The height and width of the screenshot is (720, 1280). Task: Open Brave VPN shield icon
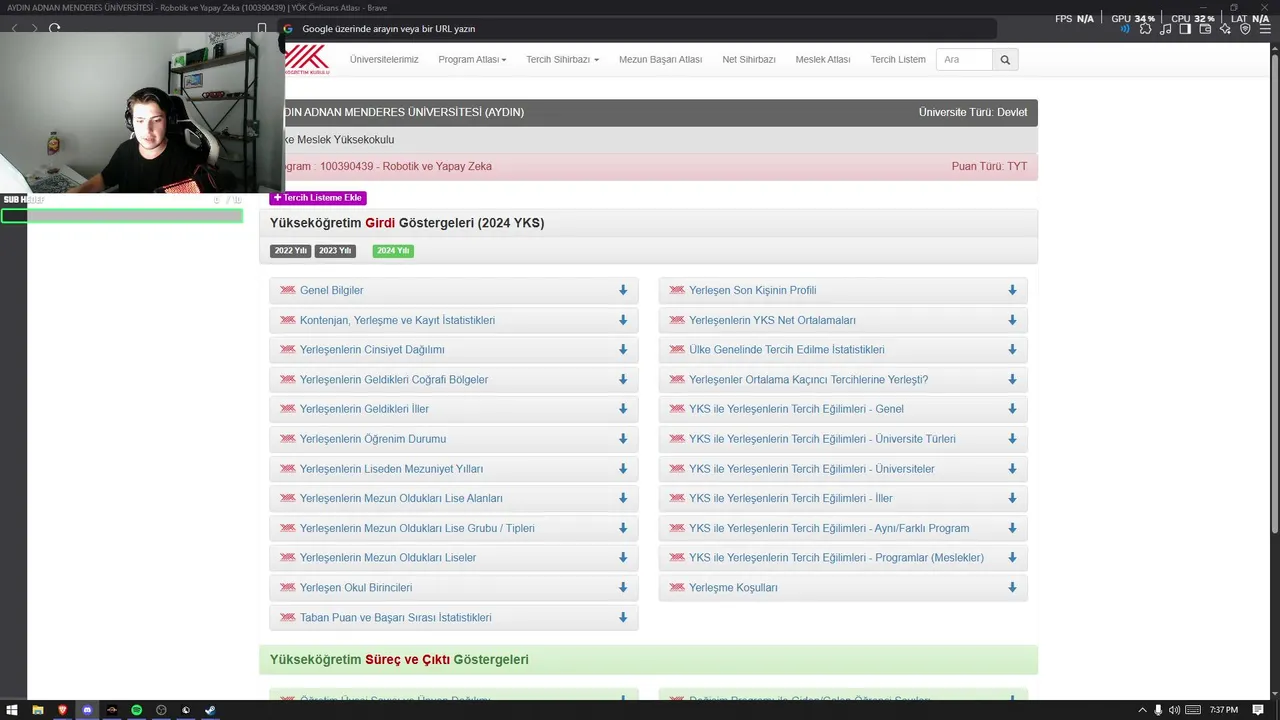click(x=1245, y=29)
